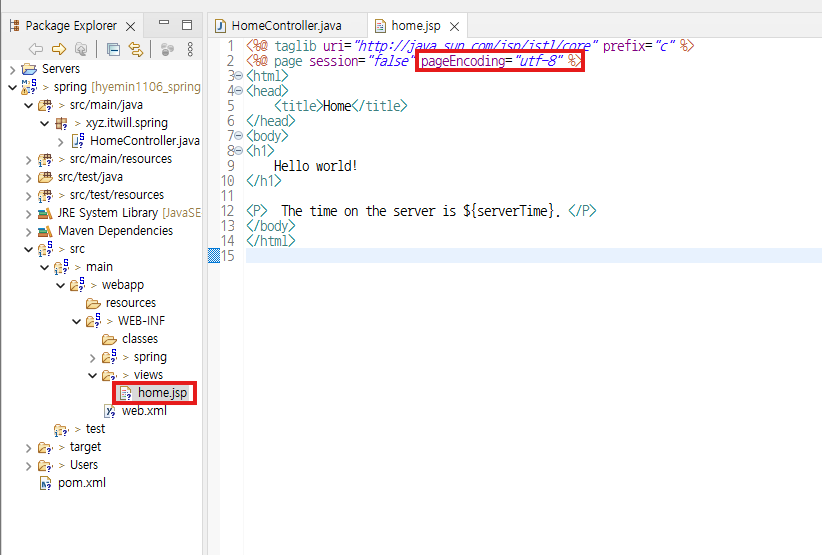Select the home.jsp editor tab

416,26
